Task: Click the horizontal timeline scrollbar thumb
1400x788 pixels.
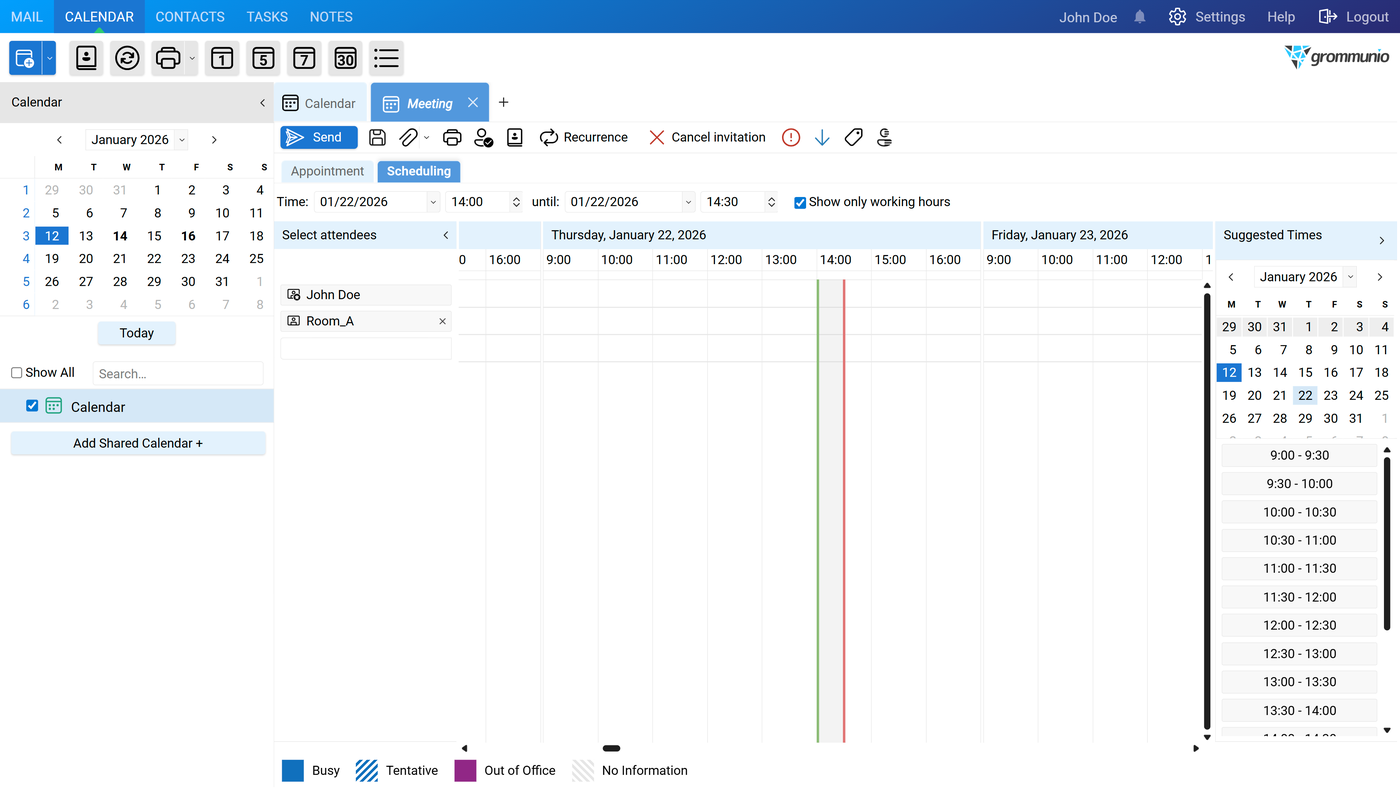Action: pyautogui.click(x=611, y=748)
